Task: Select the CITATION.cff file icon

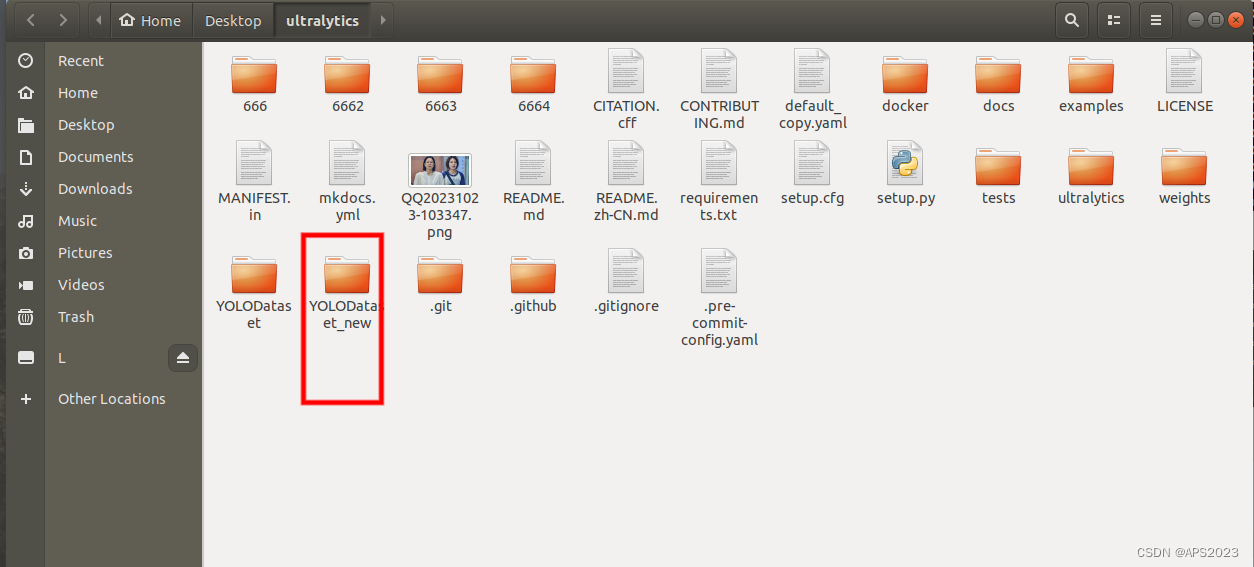Action: pyautogui.click(x=626, y=71)
